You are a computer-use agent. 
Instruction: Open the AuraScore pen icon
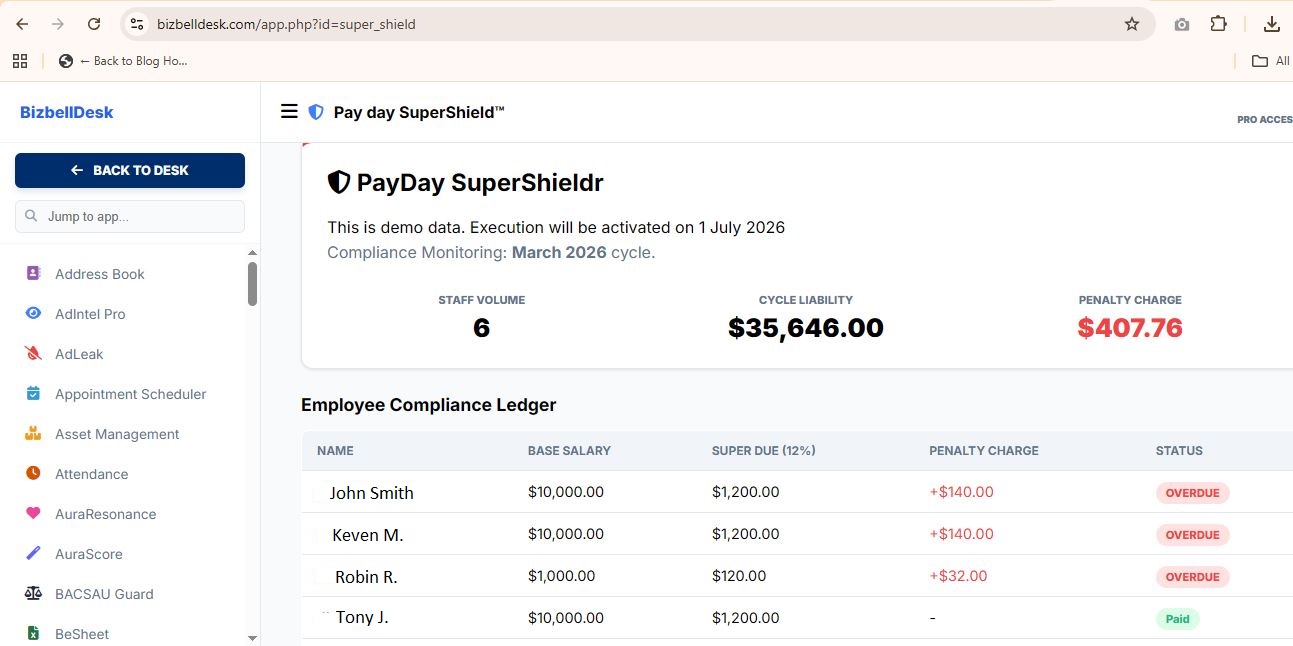click(x=32, y=553)
